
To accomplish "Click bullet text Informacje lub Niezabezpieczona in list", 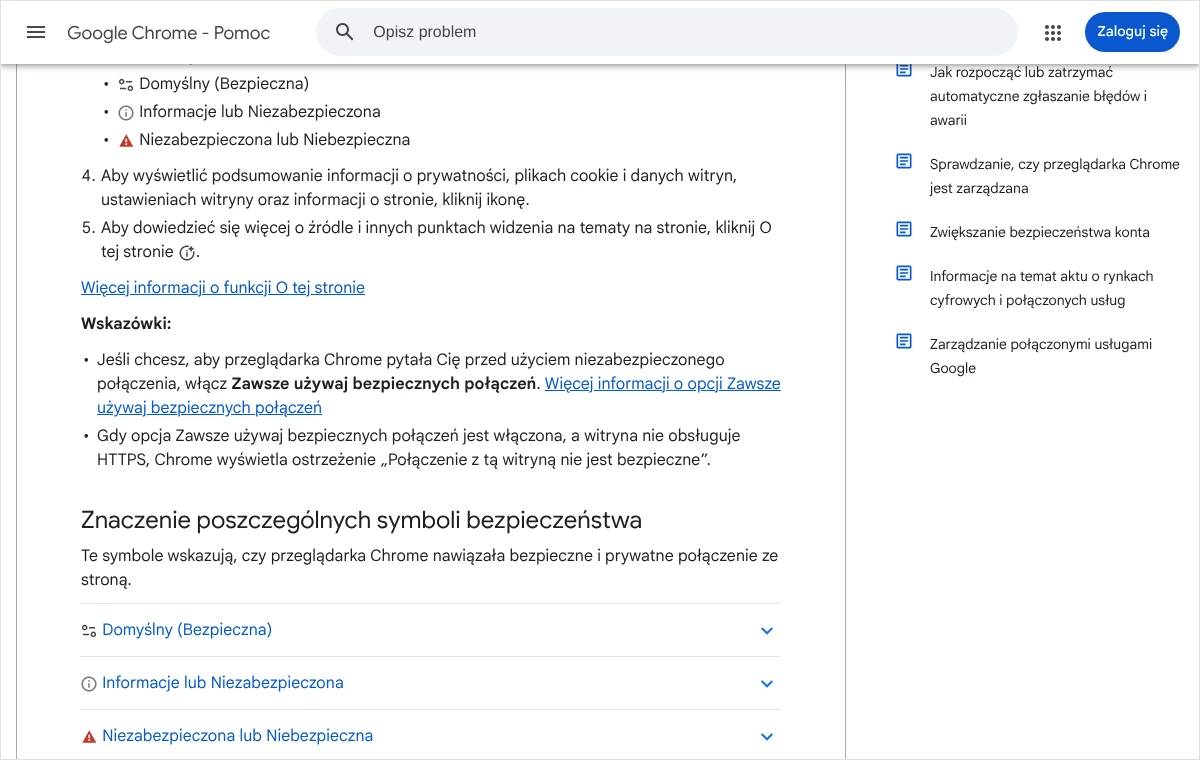I will [x=260, y=112].
